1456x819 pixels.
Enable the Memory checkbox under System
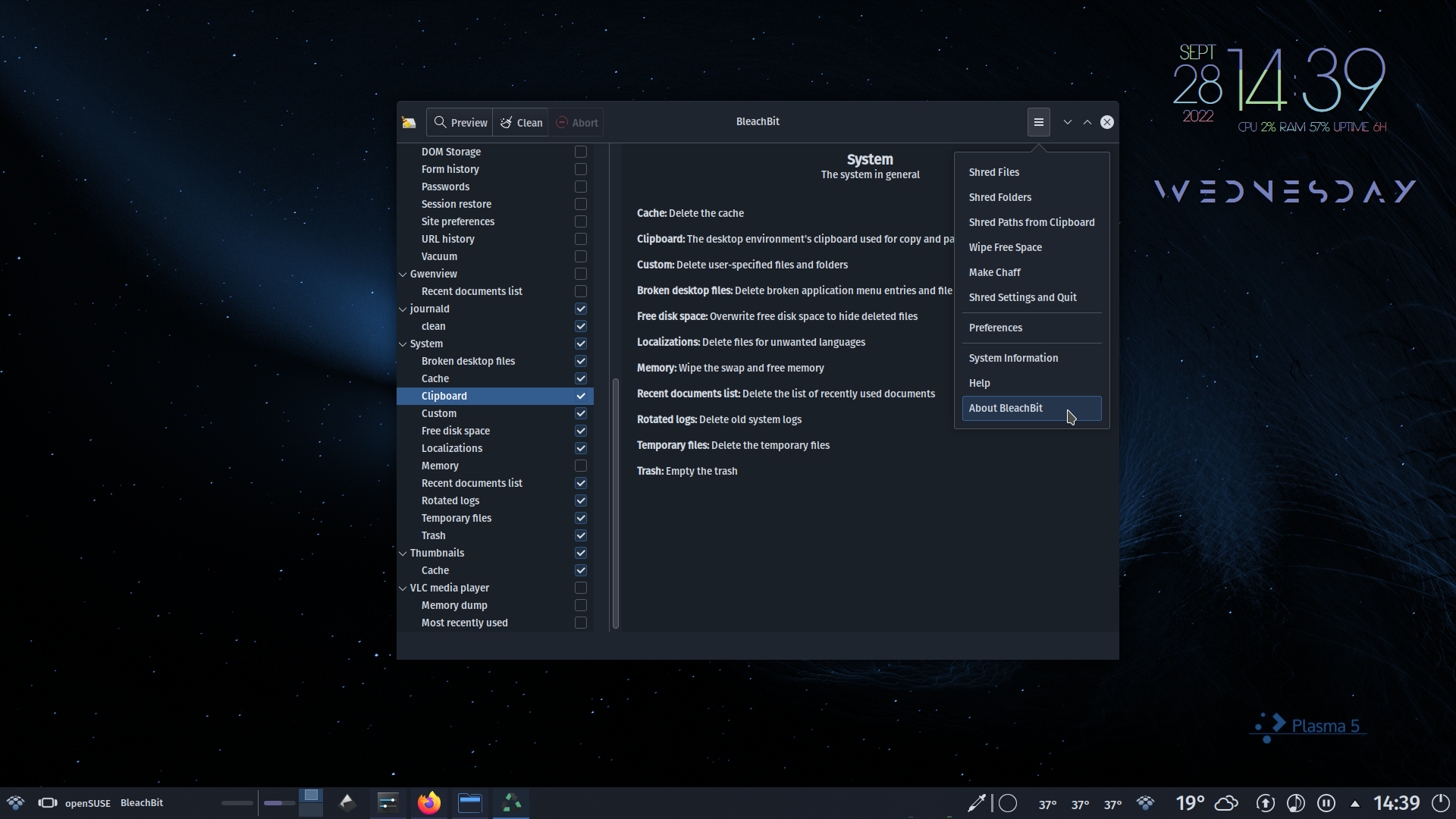click(581, 466)
